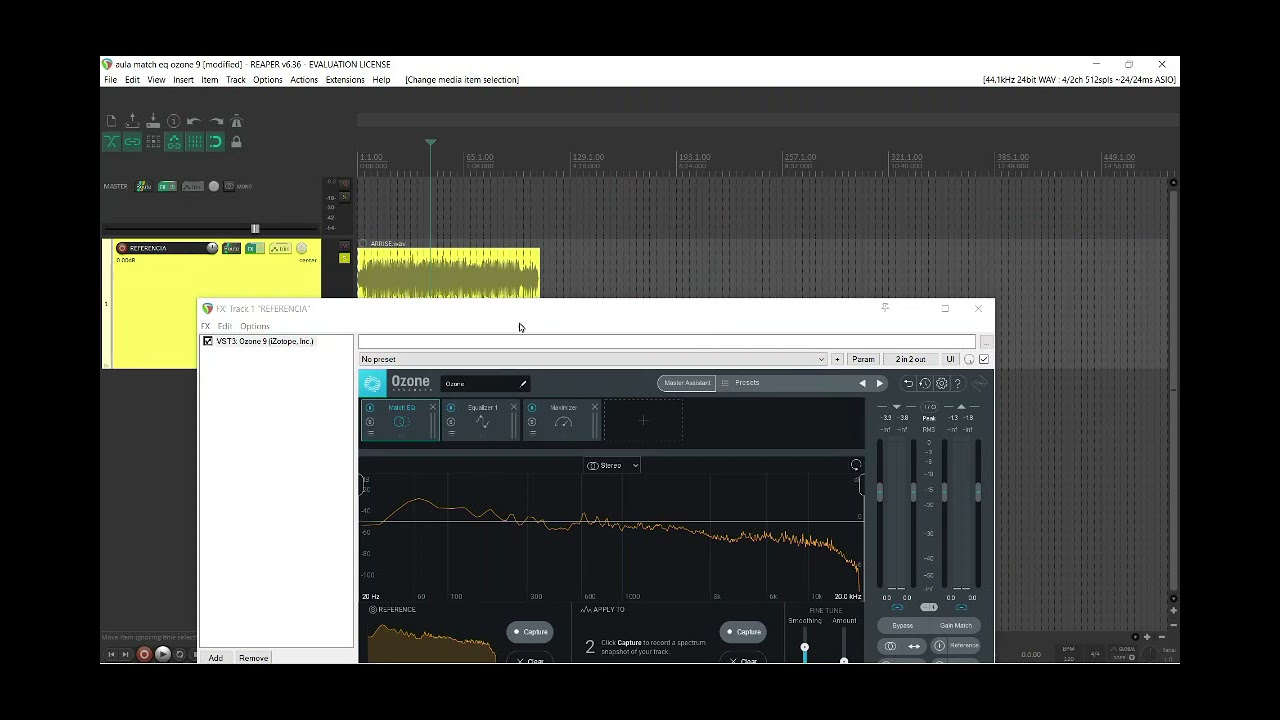Click Capture button in Reference section
The width and height of the screenshot is (1280, 720).
click(x=530, y=632)
